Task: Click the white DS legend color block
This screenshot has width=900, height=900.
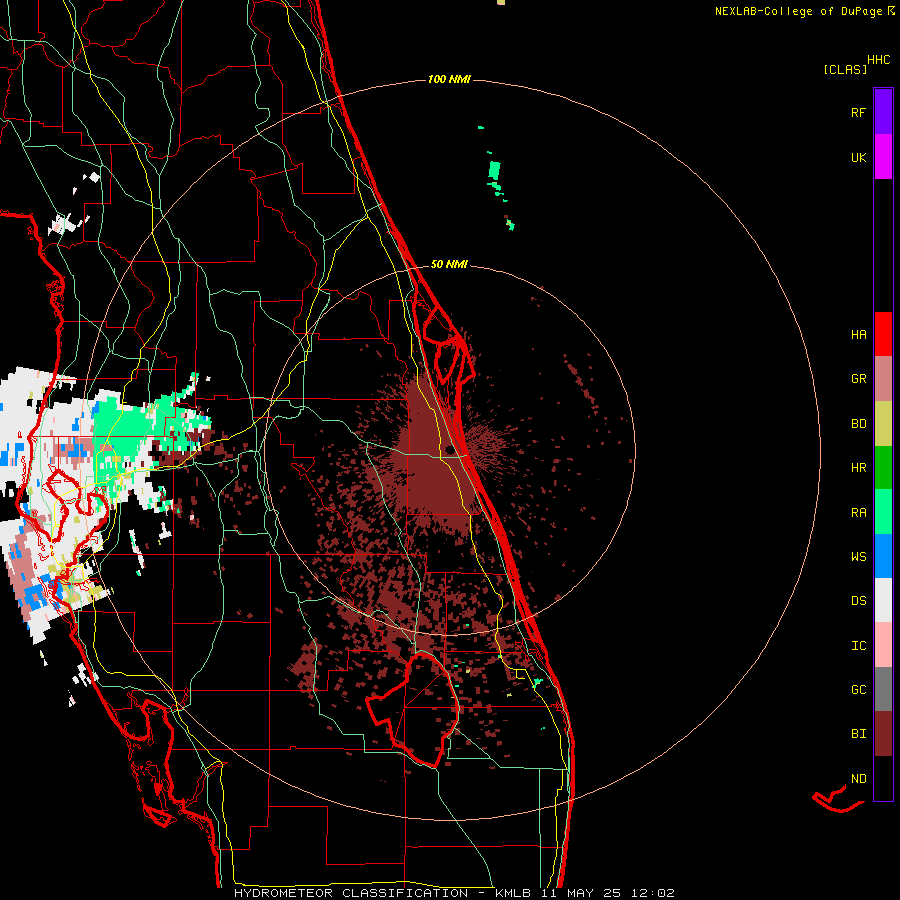Action: 883,600
